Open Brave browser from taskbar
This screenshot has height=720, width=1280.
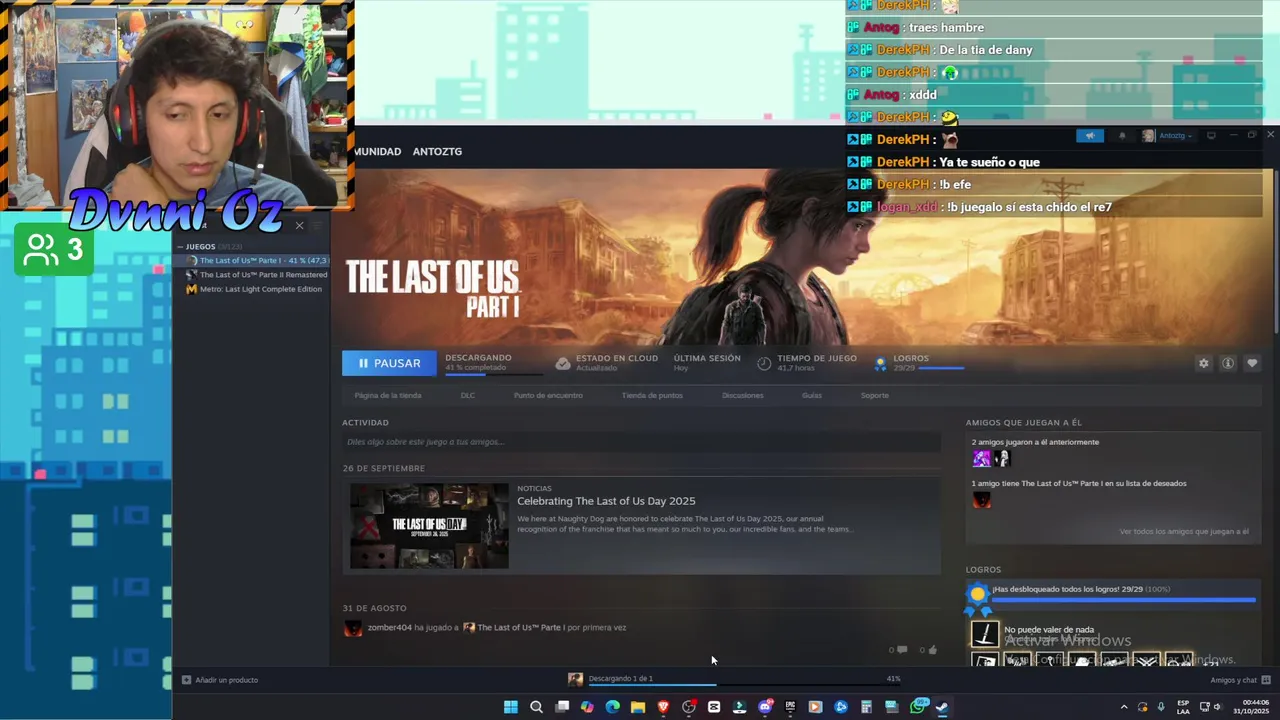tap(663, 707)
